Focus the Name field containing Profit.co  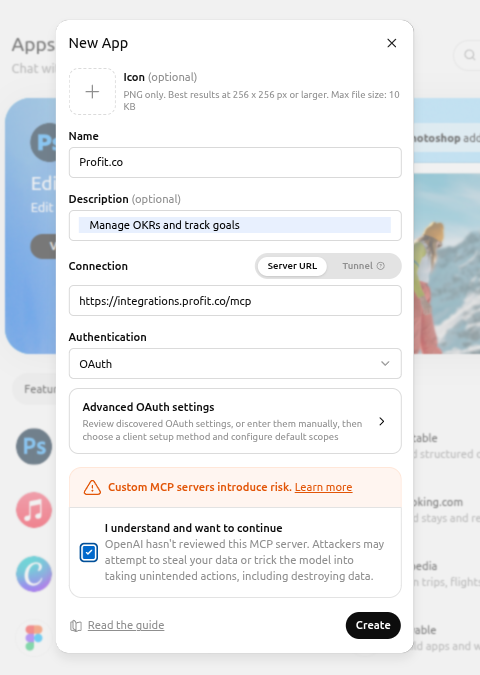[235, 162]
